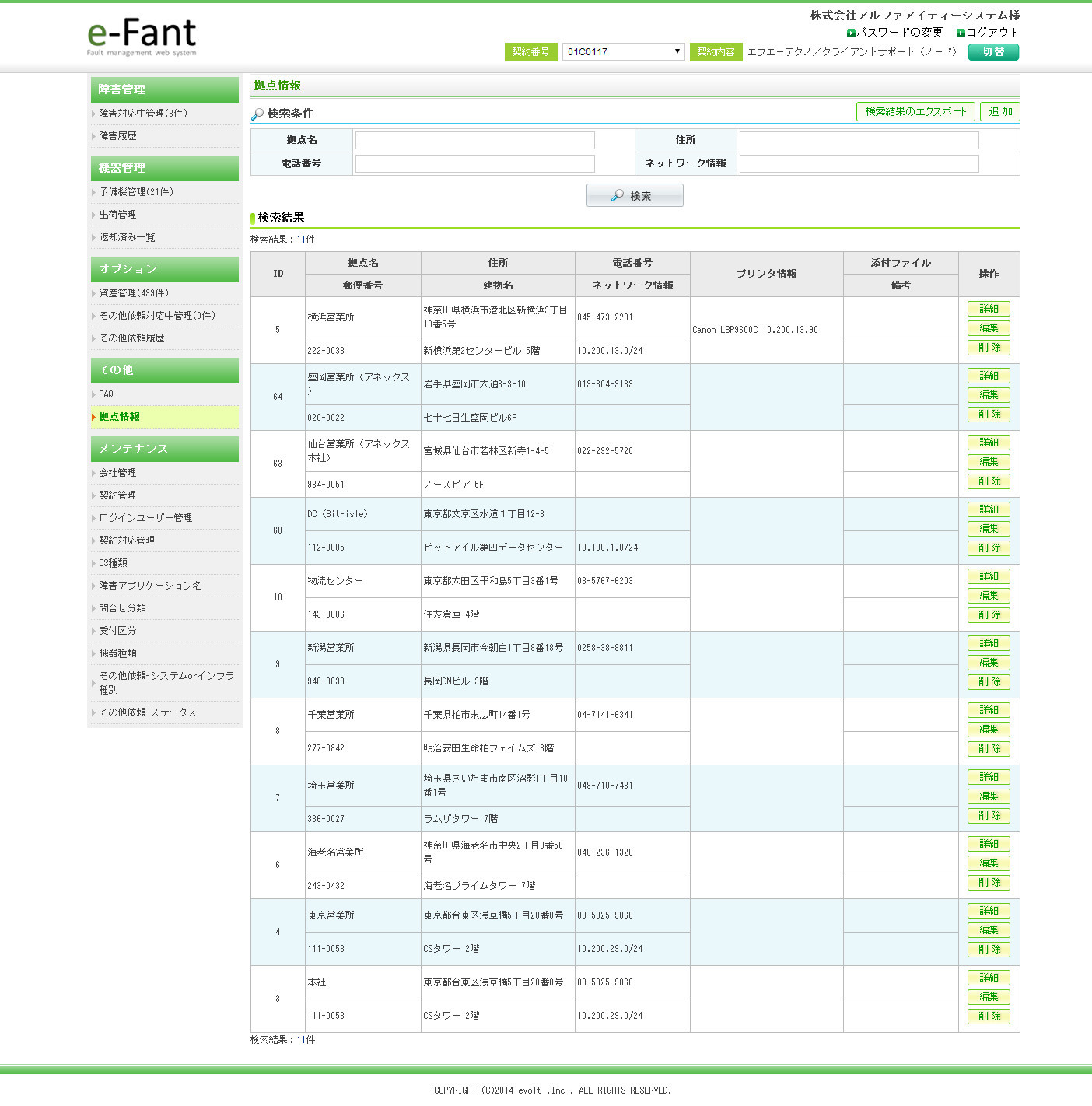1092x1106 pixels.
Task: Click the password change arrow icon
Action: [851, 33]
